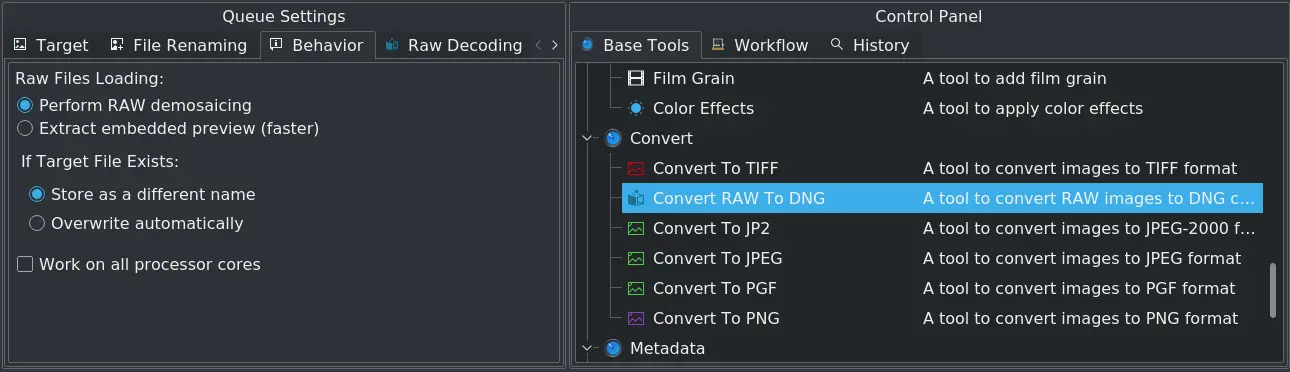Show tabs to the left in Queue Settings
Viewport: 1290px width, 372px height.
(539, 45)
